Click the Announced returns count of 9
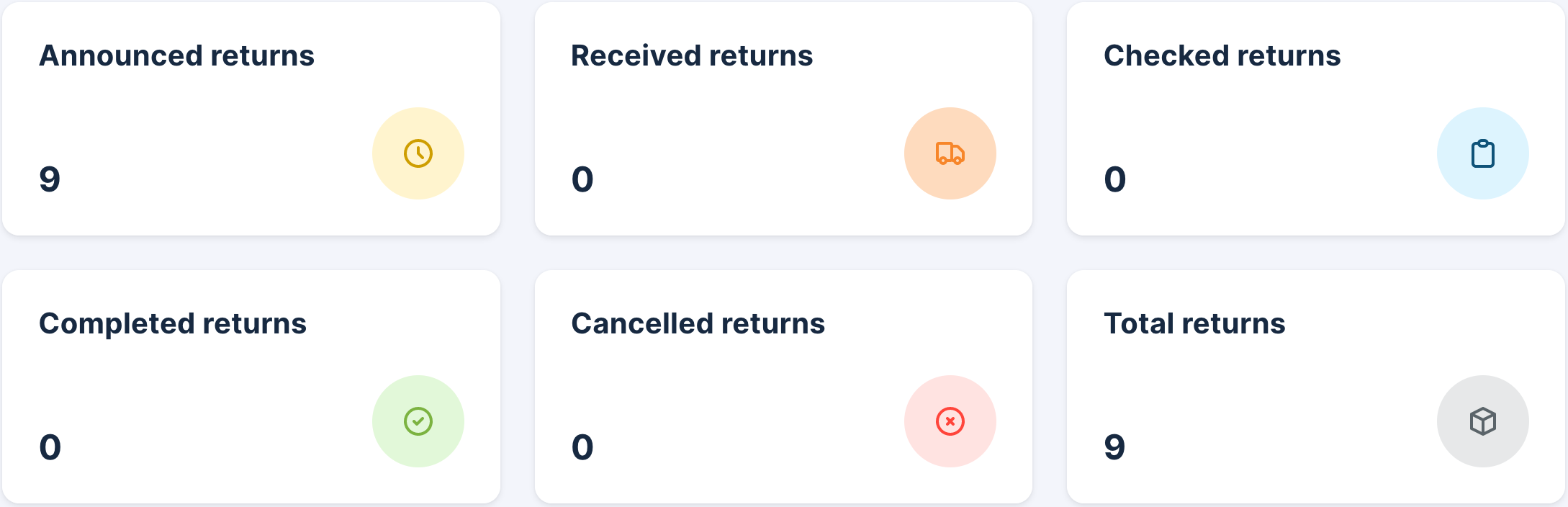Screen dimensions: 1568x507 pyautogui.click(x=50, y=179)
